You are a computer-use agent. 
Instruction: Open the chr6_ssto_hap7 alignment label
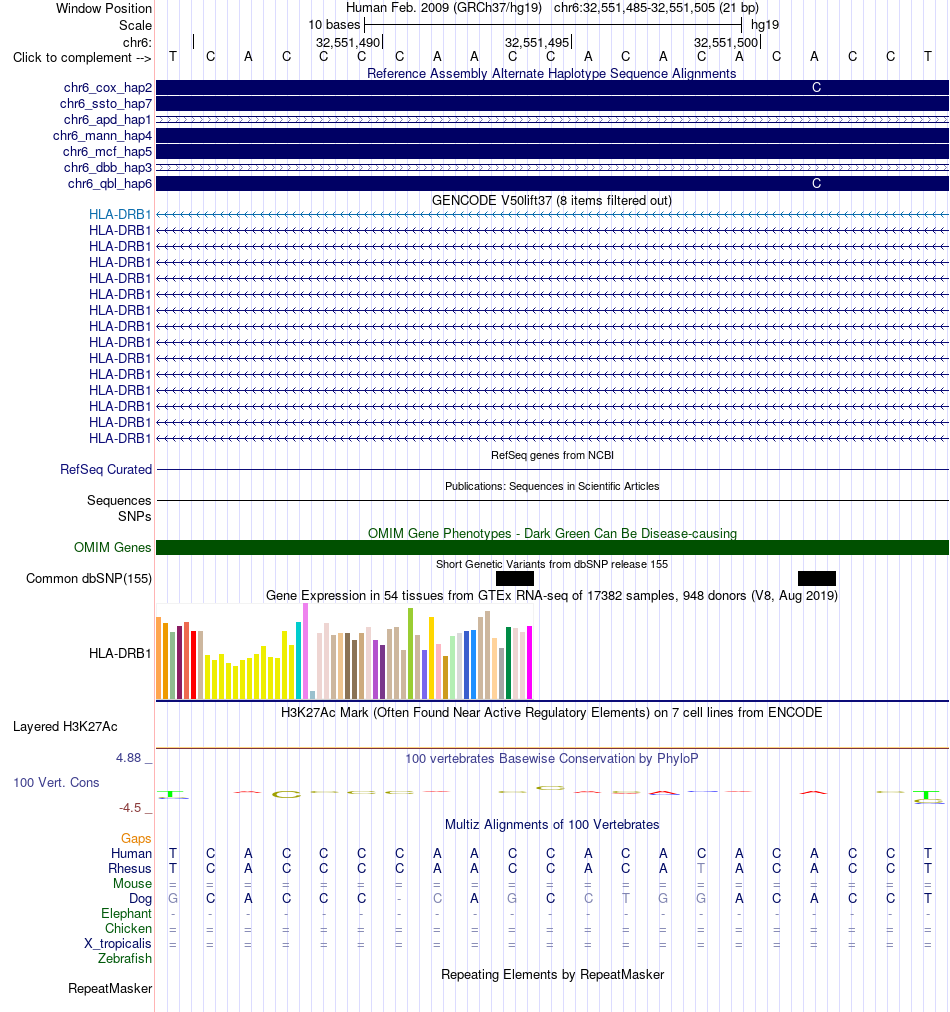click(x=106, y=104)
